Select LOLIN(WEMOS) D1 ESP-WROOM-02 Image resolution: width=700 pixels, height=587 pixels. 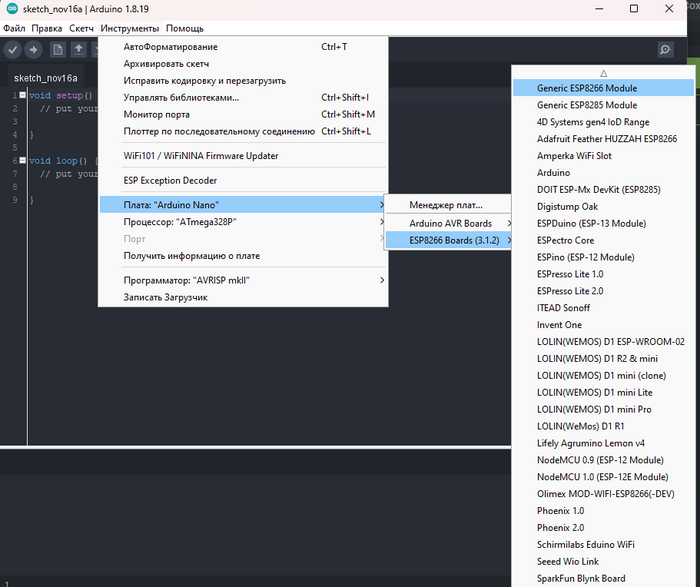point(604,342)
